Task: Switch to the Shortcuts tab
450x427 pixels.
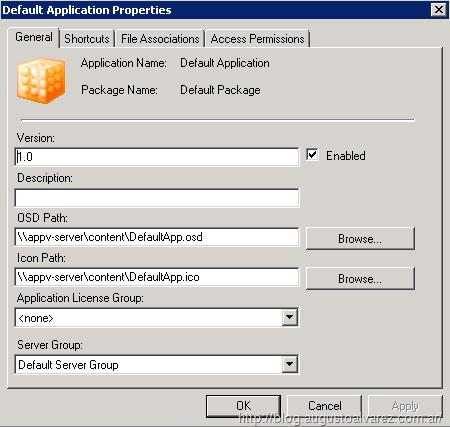Action: click(x=87, y=39)
